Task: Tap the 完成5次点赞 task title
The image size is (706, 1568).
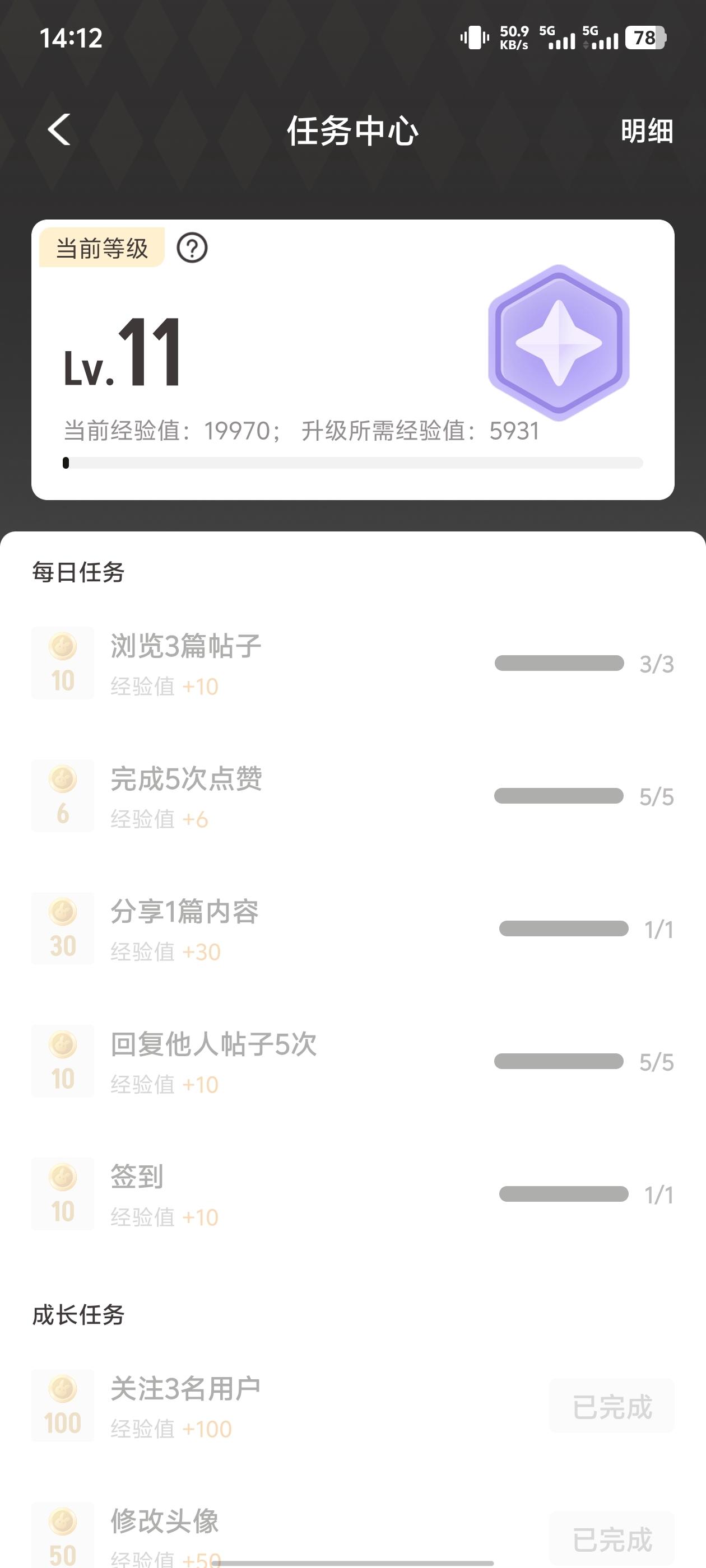Action: click(x=186, y=779)
